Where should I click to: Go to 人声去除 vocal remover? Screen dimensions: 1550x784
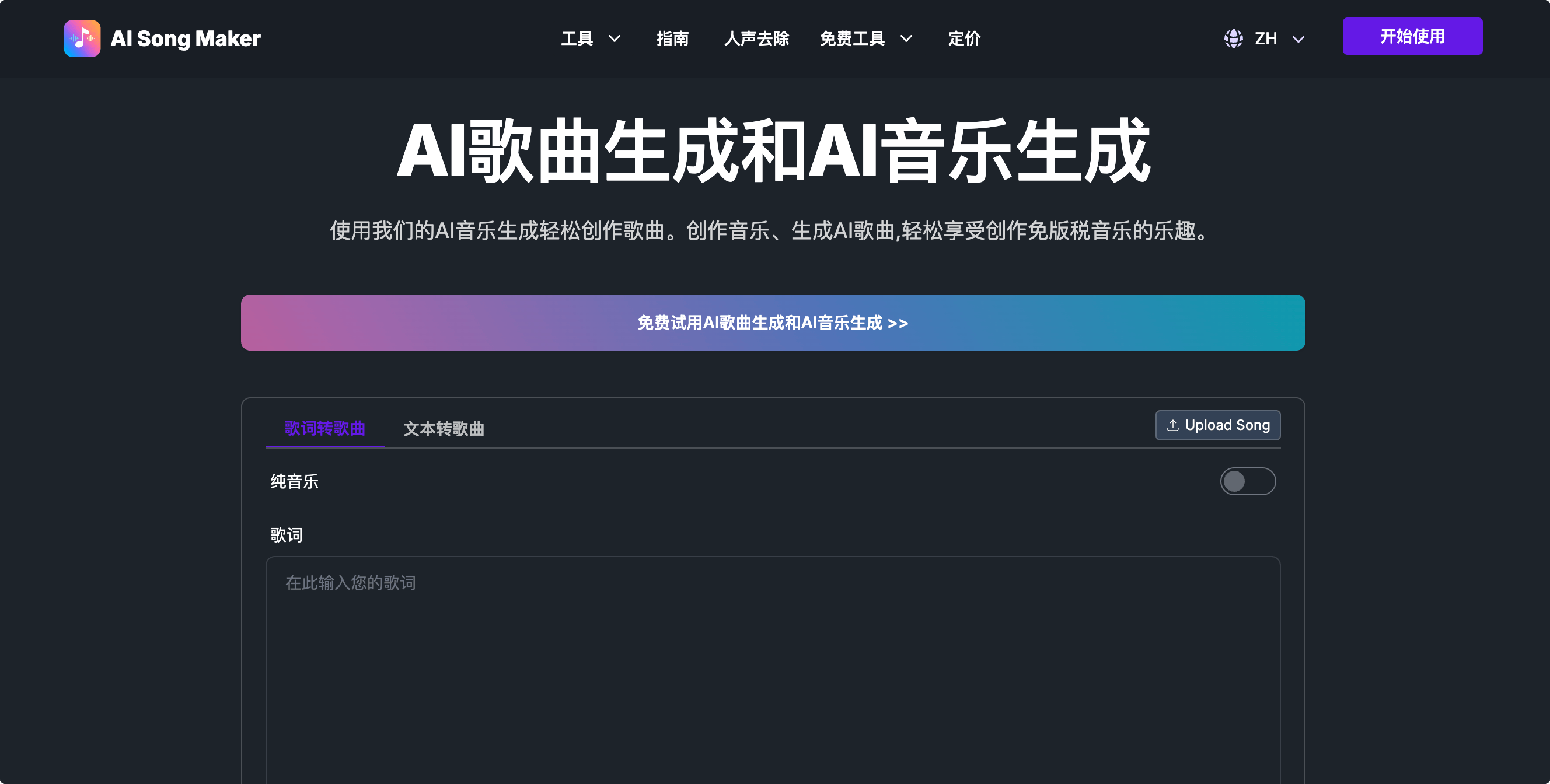point(756,38)
